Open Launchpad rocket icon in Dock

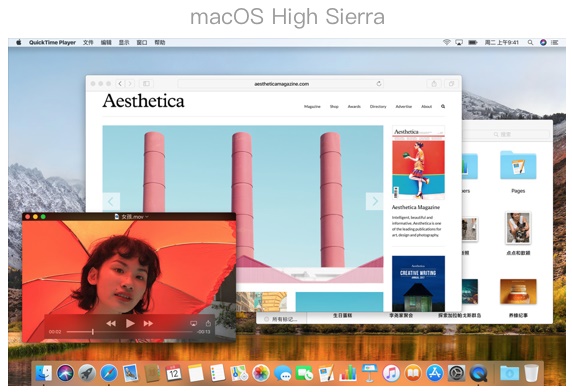click(x=87, y=373)
